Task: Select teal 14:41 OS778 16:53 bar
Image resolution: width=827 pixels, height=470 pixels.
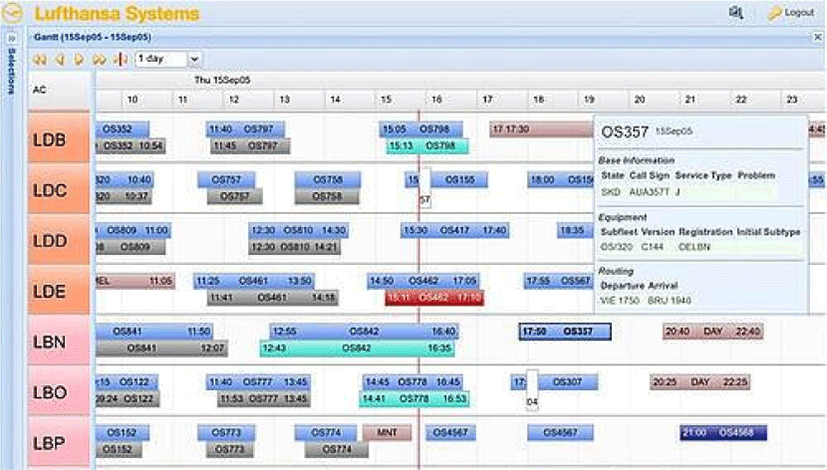Action: click(x=415, y=399)
